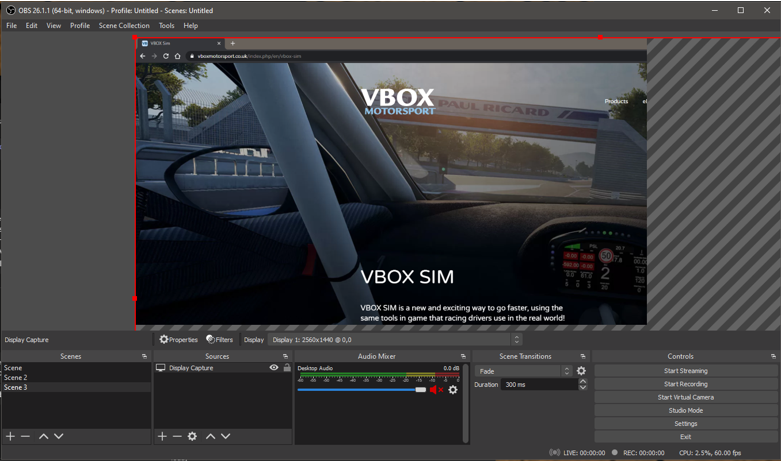This screenshot has width=781, height=461.
Task: Click VBOX Motorsport logo in preview
Action: [x=398, y=102]
